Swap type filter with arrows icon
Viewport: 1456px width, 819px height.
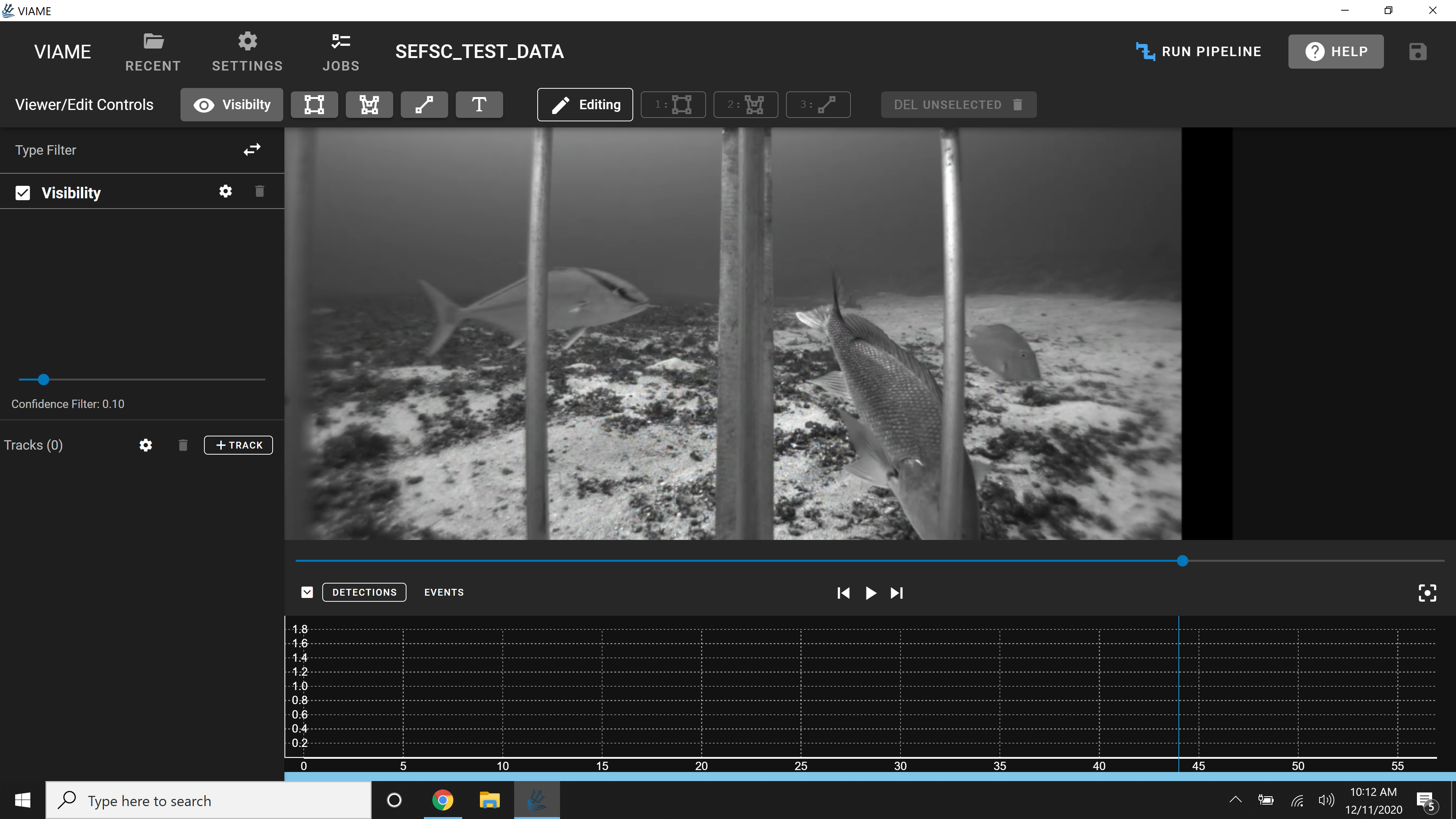coord(252,150)
